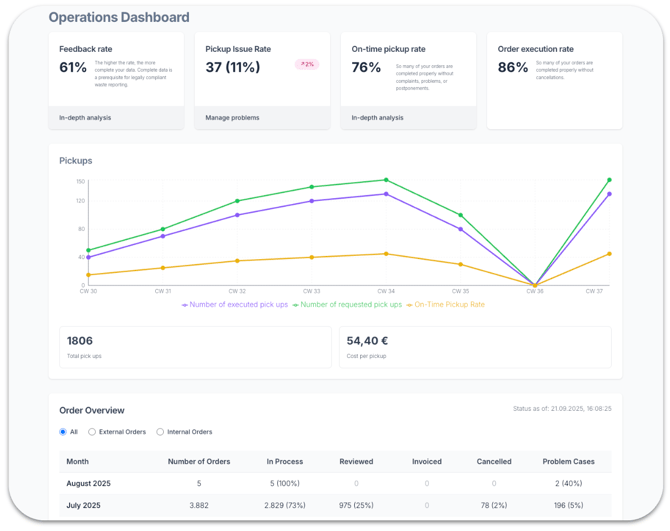
Task: Click the green data point at CW 34
Action: tap(386, 180)
